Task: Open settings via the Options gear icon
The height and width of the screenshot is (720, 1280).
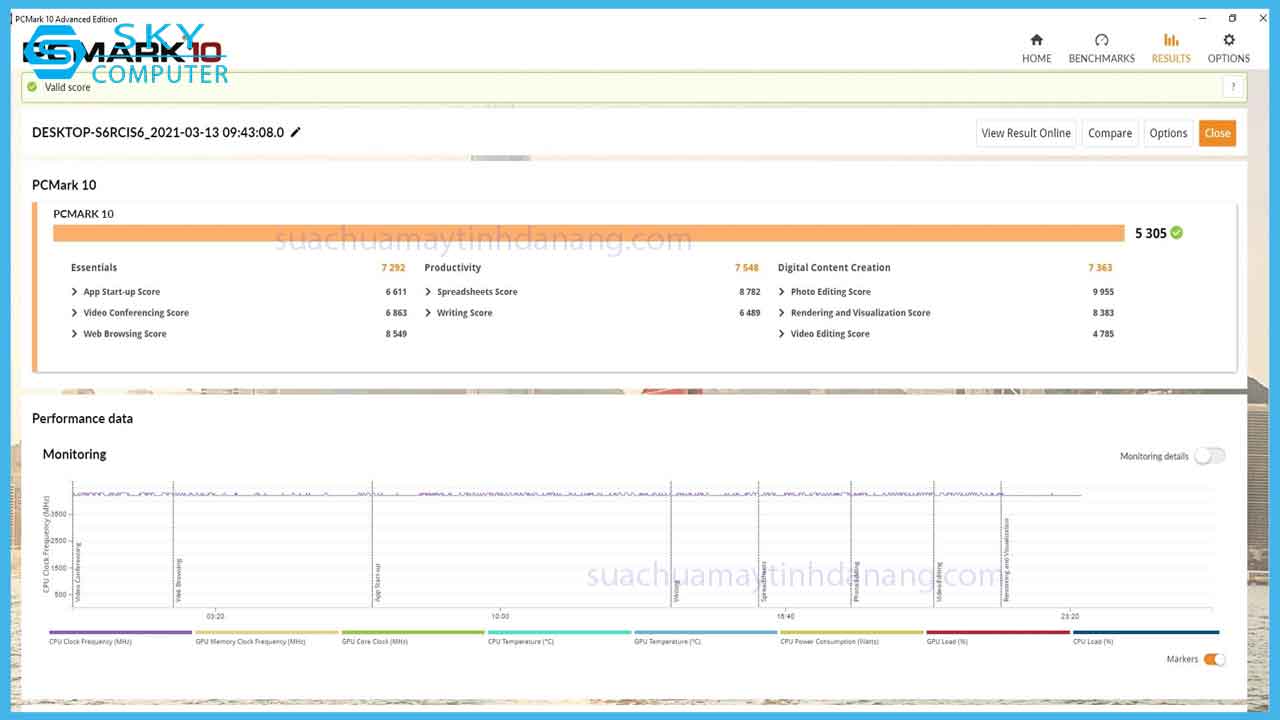Action: point(1228,44)
